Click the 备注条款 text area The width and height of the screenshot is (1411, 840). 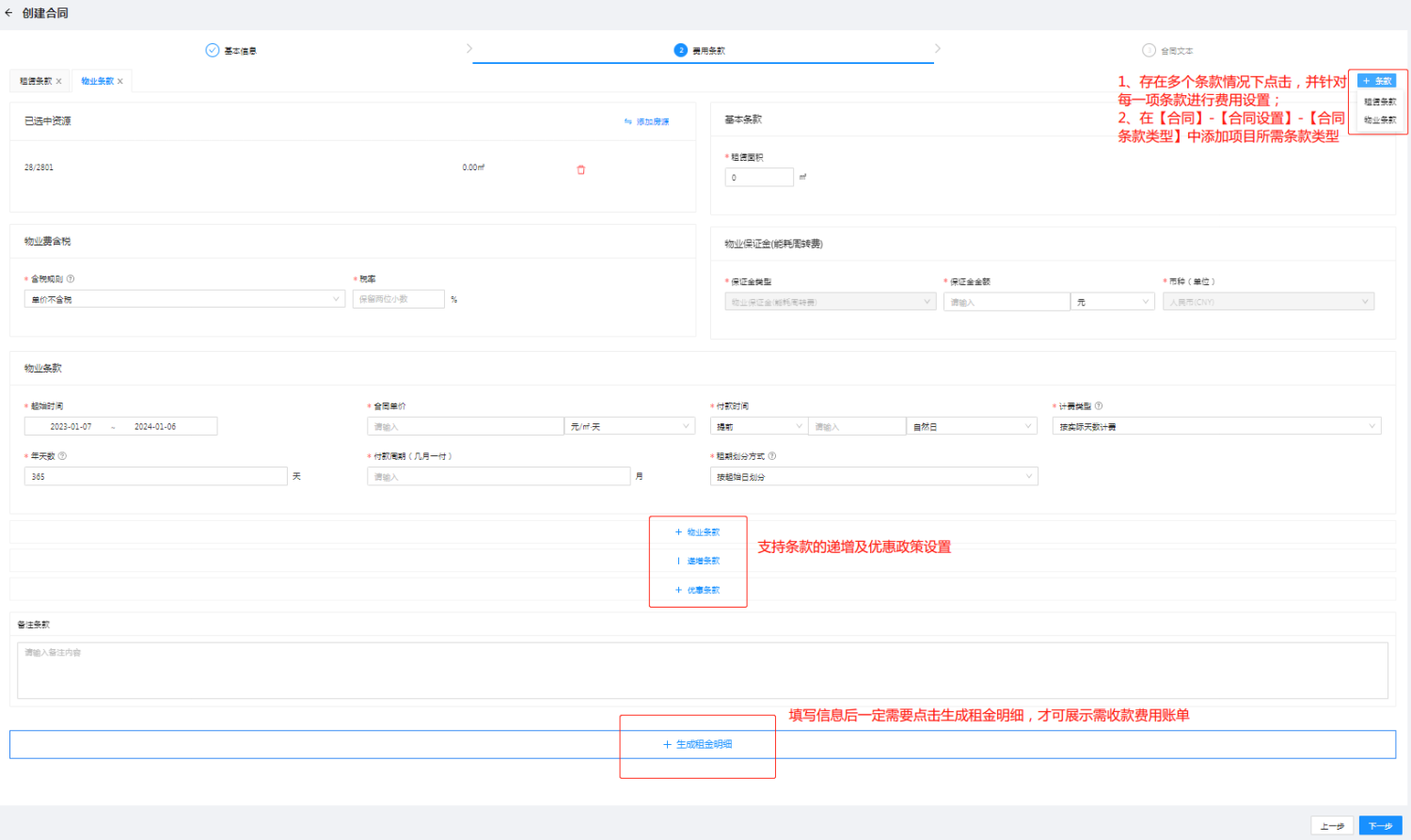(702, 671)
